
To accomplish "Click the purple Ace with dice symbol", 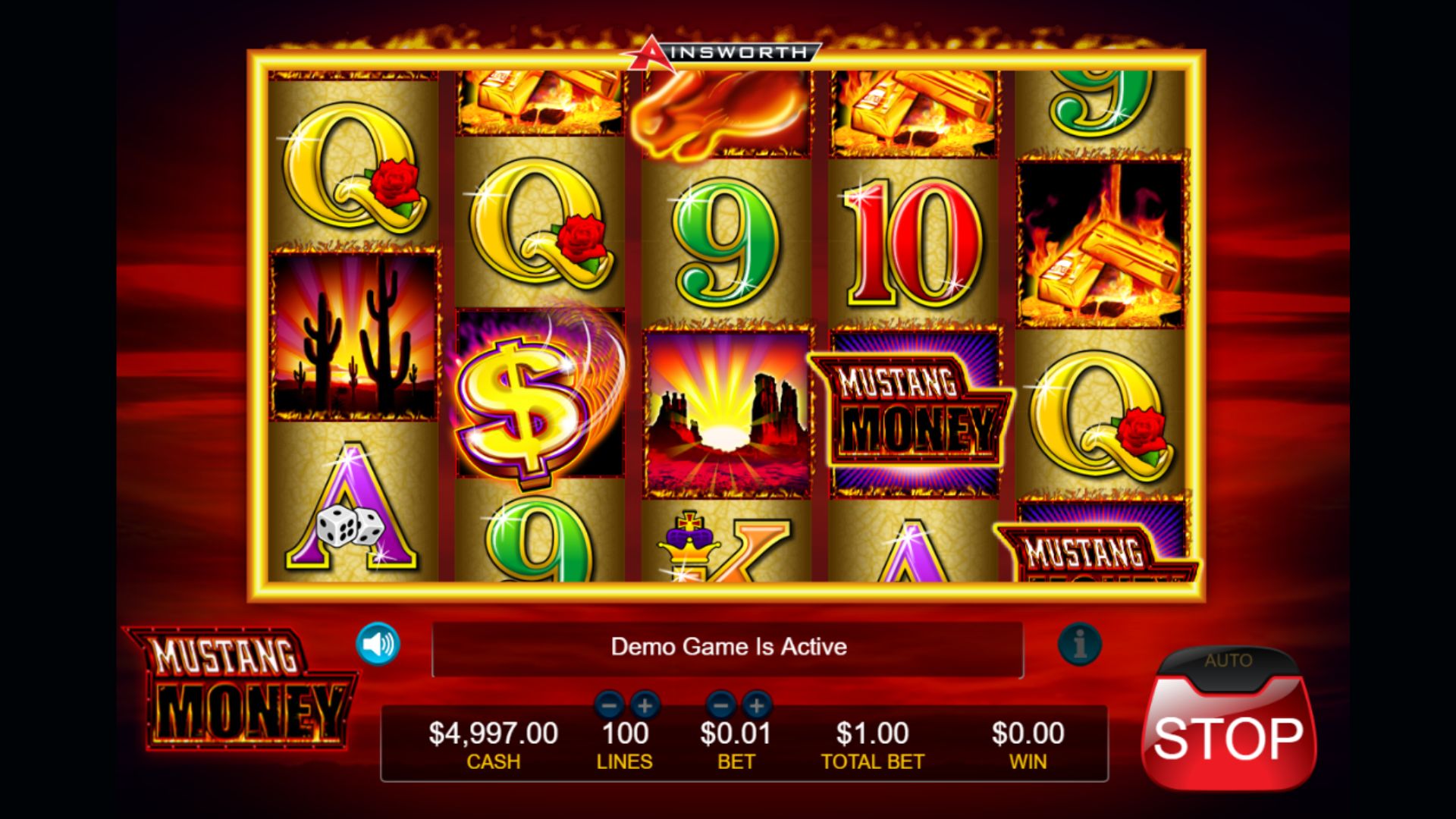I will [352, 507].
